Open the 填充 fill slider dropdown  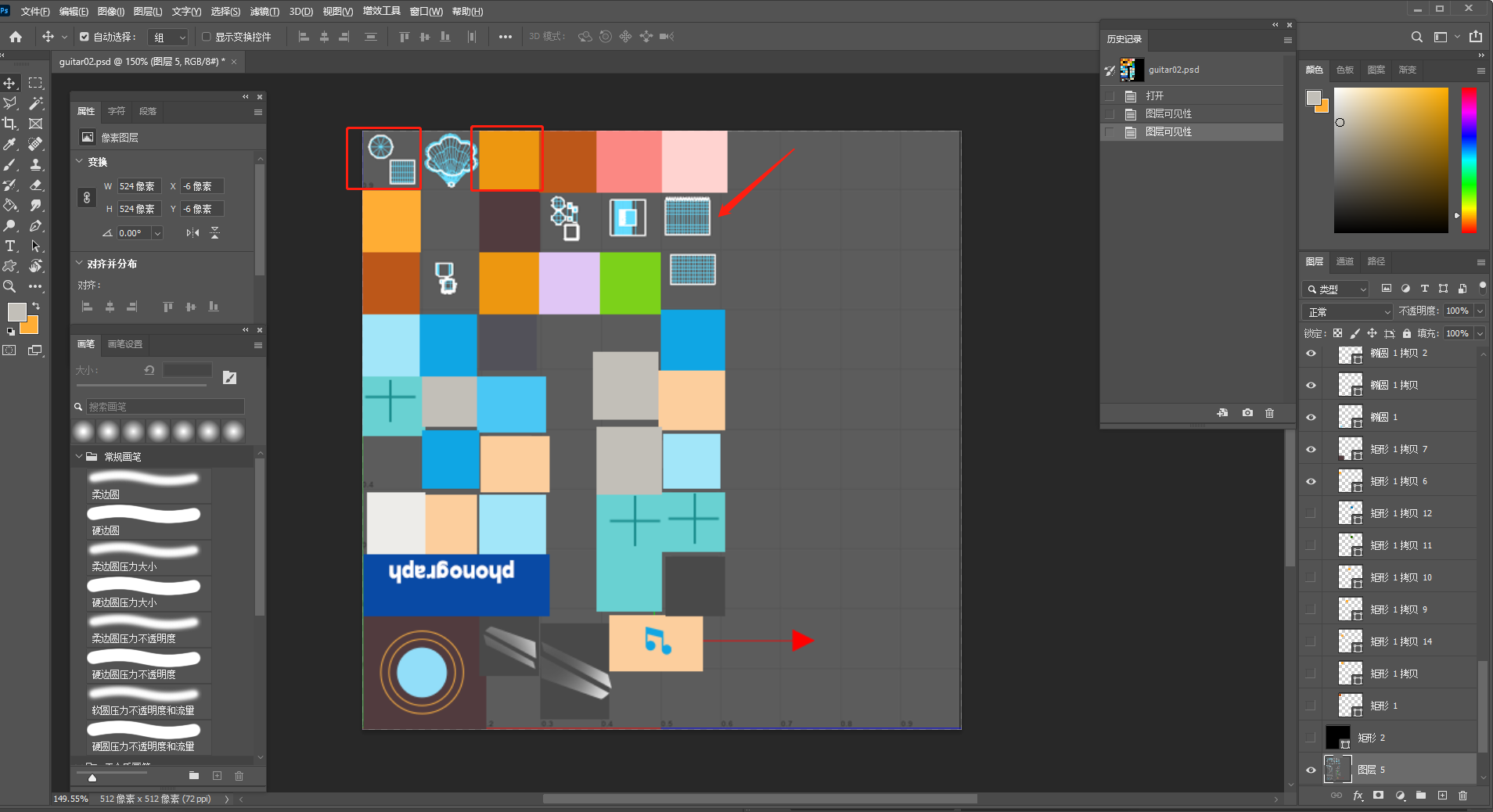[1480, 333]
